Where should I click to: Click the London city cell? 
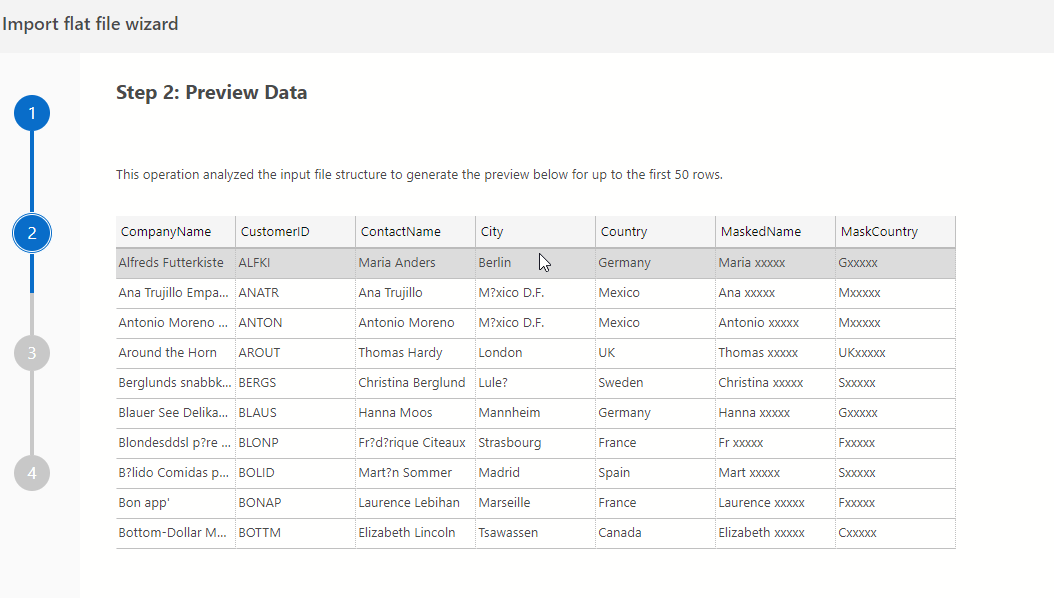(500, 353)
